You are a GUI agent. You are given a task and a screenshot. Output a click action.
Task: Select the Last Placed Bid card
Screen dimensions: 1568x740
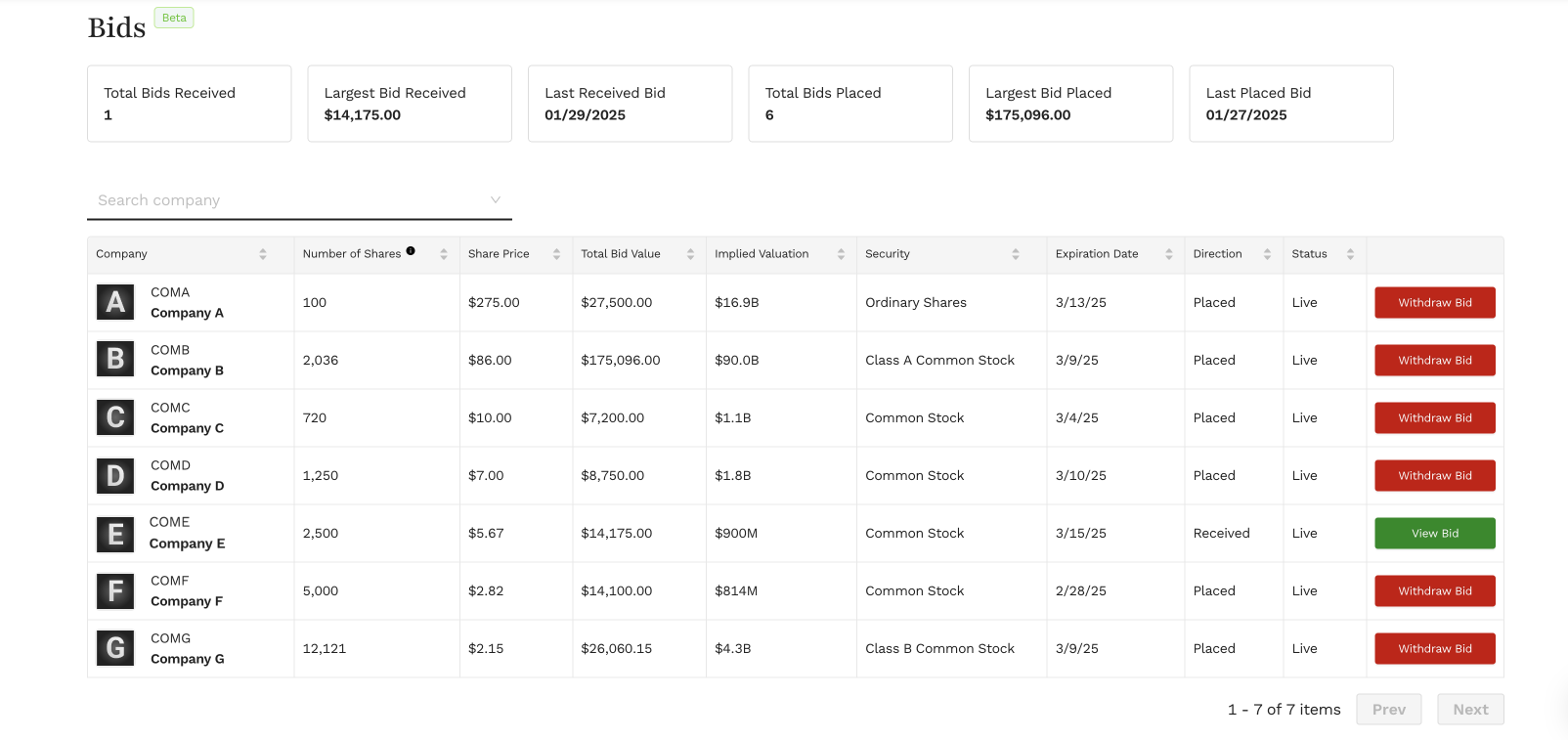[x=1291, y=104]
